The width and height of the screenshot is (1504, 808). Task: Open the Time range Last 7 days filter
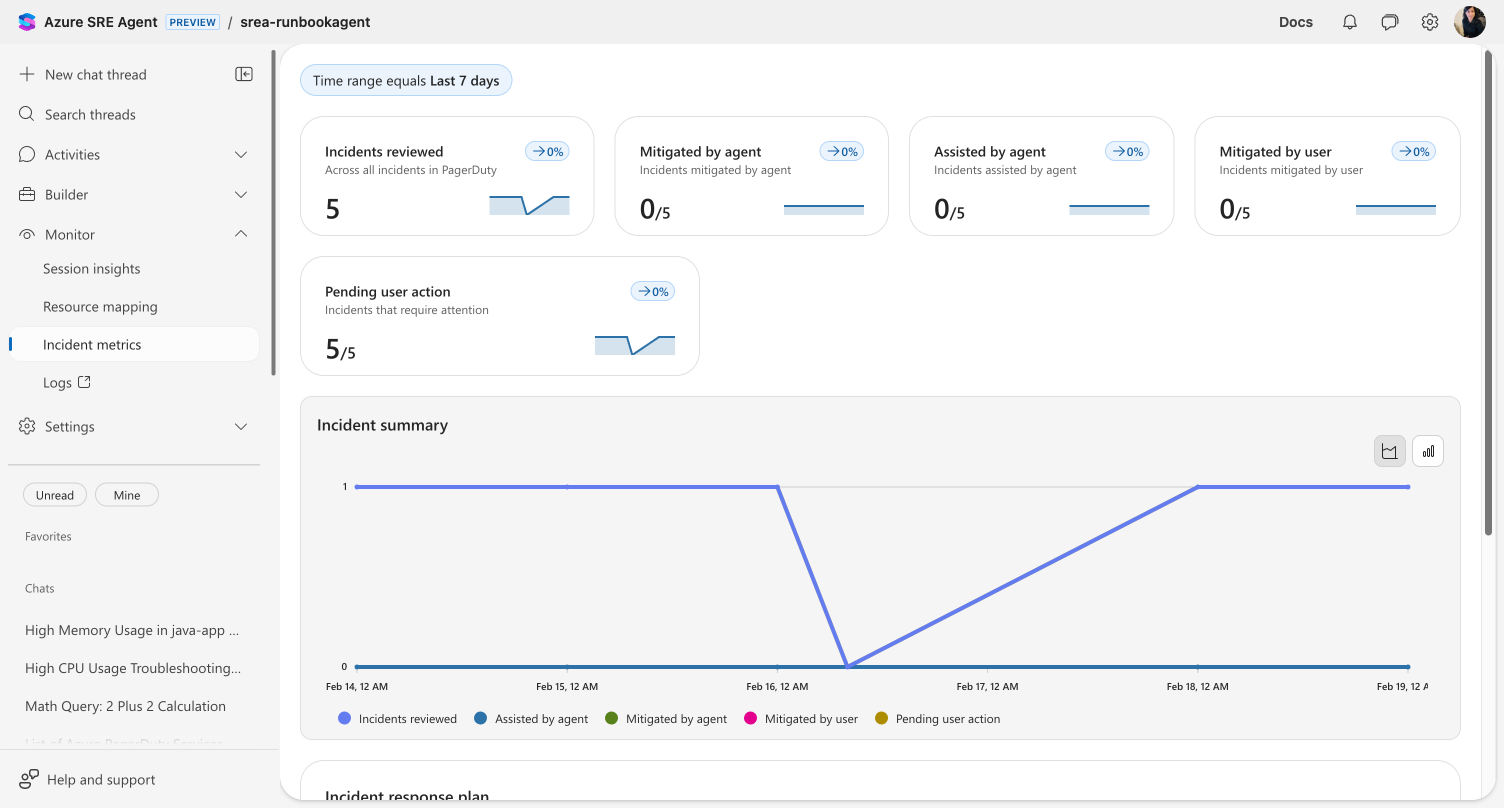[x=406, y=80]
